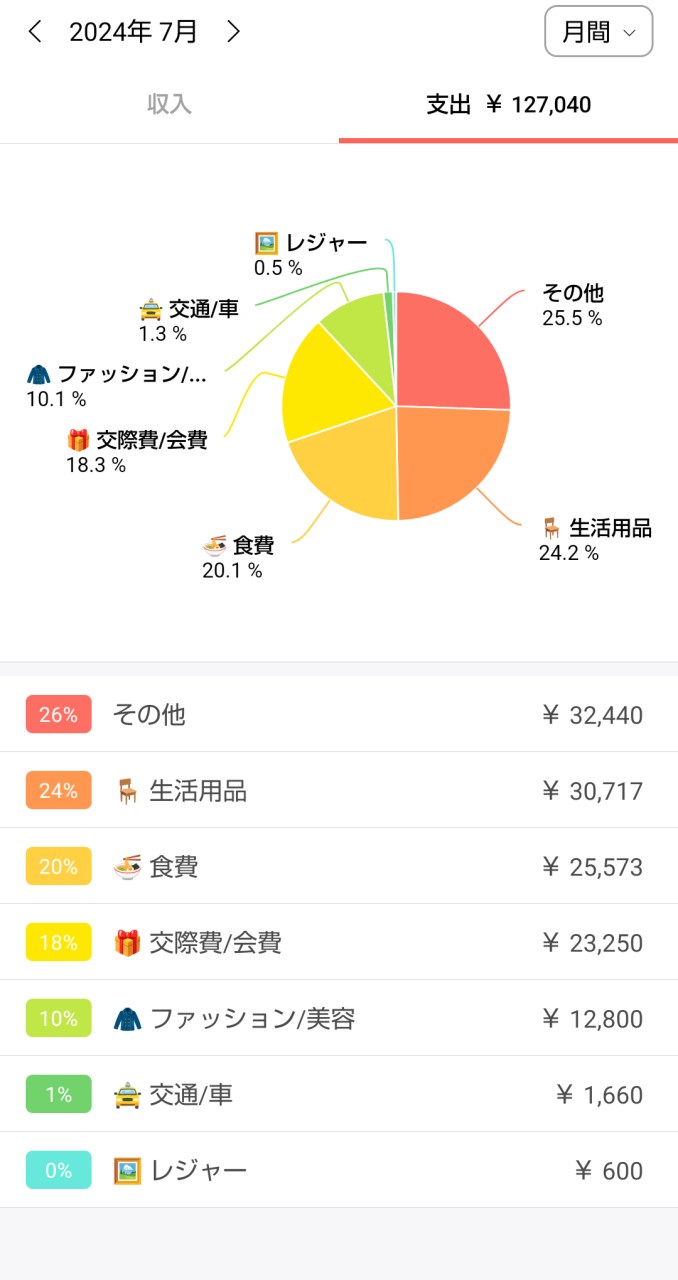Click the orange 24% percentage badge
Screen dimensions: 678x1280
(59, 791)
